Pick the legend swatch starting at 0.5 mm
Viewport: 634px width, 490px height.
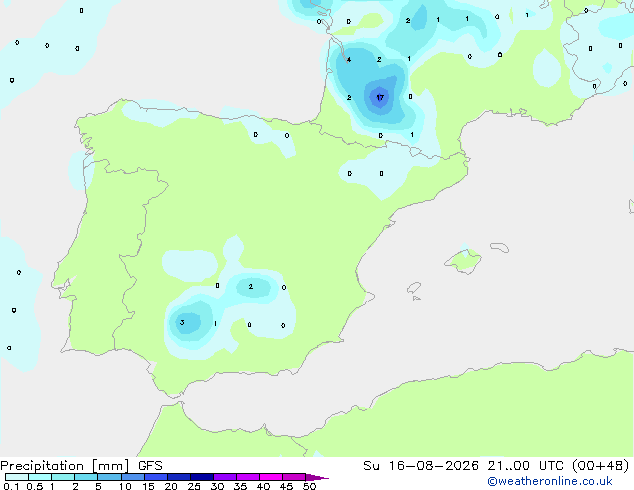pyautogui.click(x=40, y=477)
